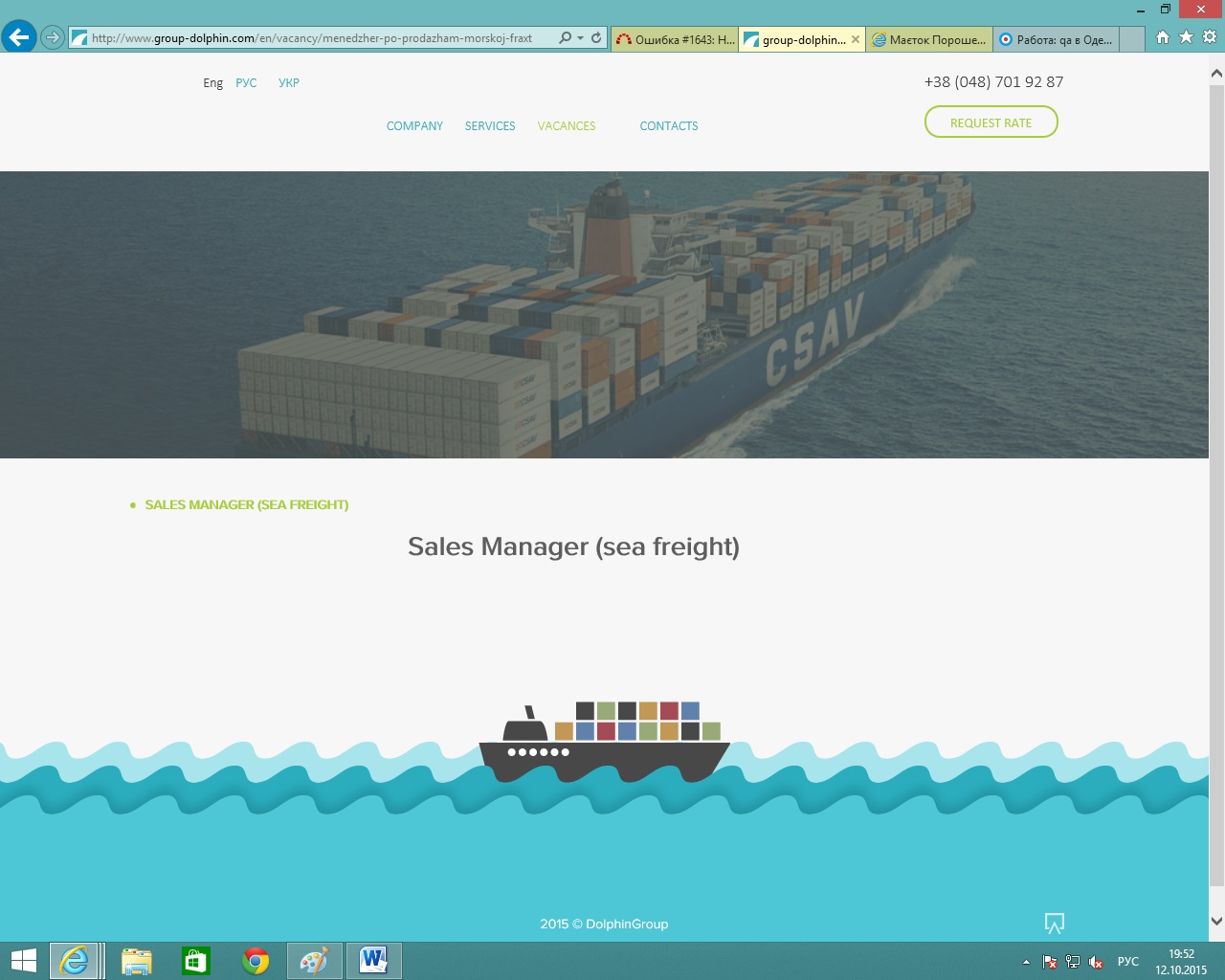Switch to the Ошибка #1643 tab
Viewport: 1225px width, 980px height.
(x=675, y=39)
